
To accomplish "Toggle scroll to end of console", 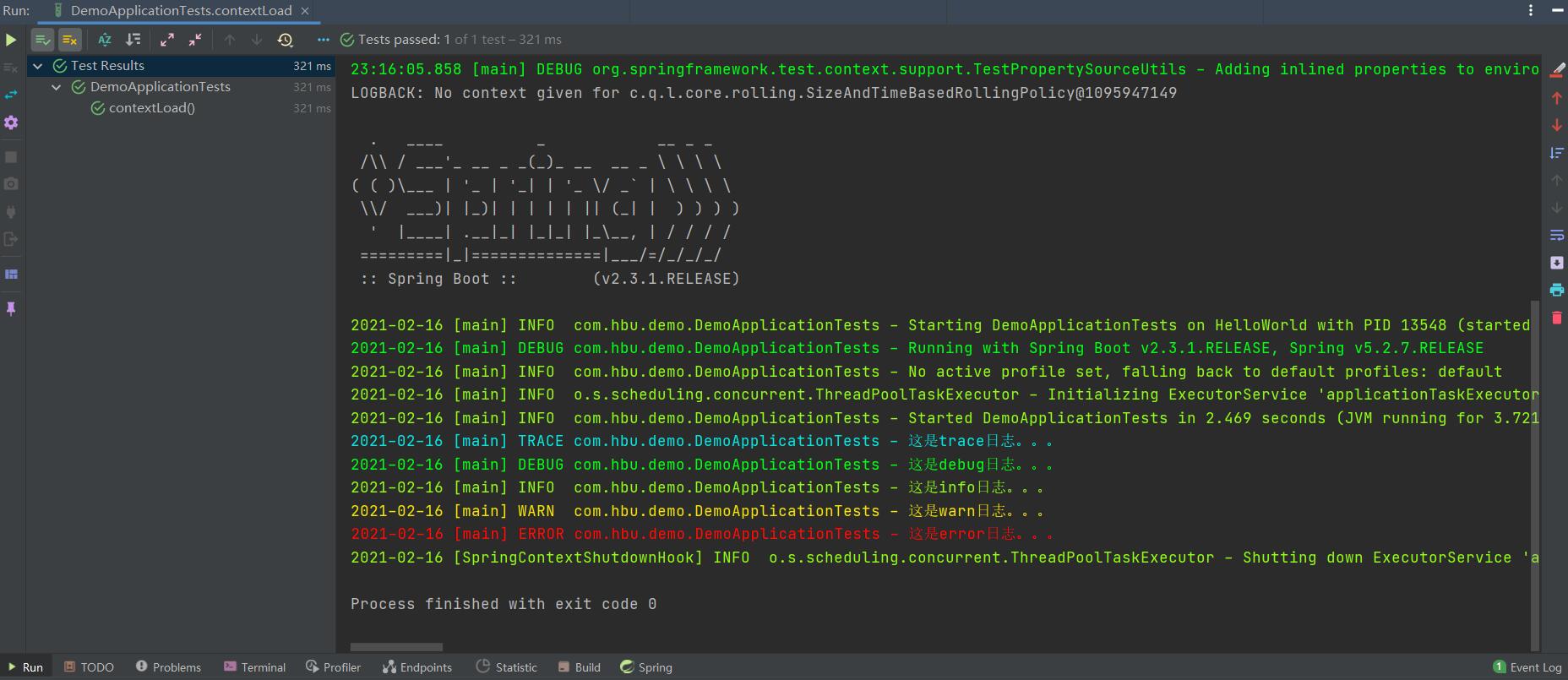I will click(x=1557, y=263).
